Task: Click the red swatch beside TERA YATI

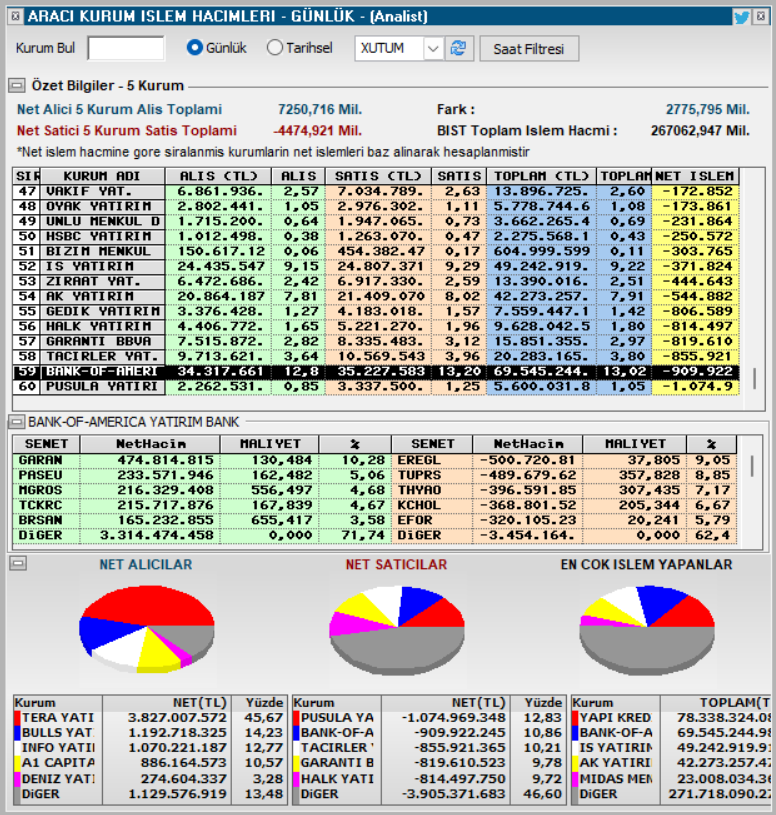Action: click(x=18, y=718)
